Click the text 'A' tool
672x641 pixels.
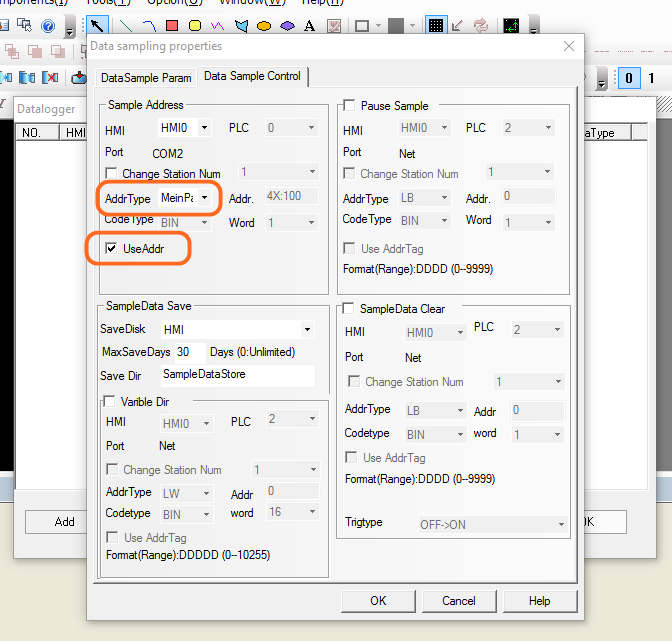309,25
